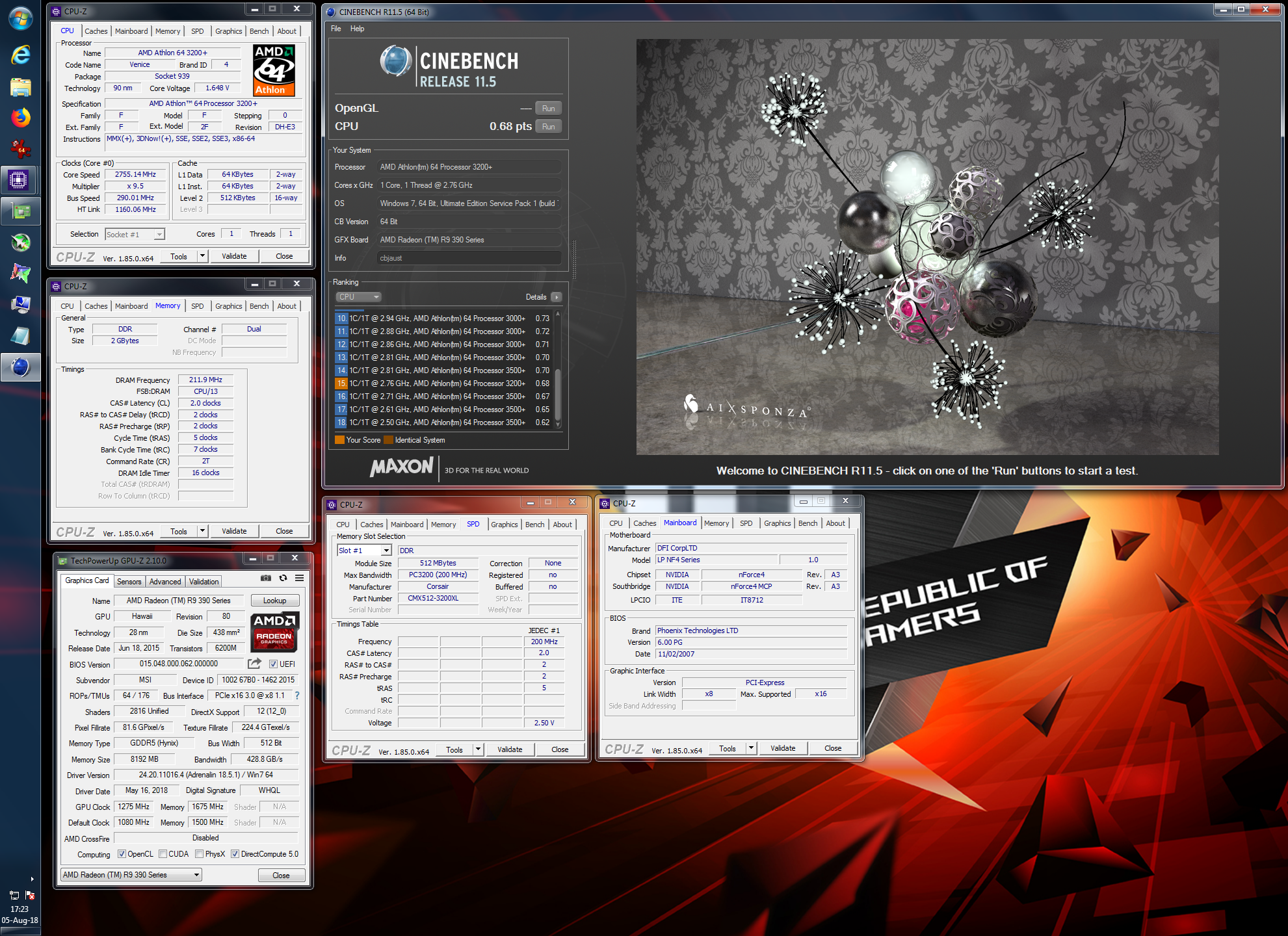
Task: Open Bench tab in CPU-Z Mainboard window
Action: pos(808,523)
